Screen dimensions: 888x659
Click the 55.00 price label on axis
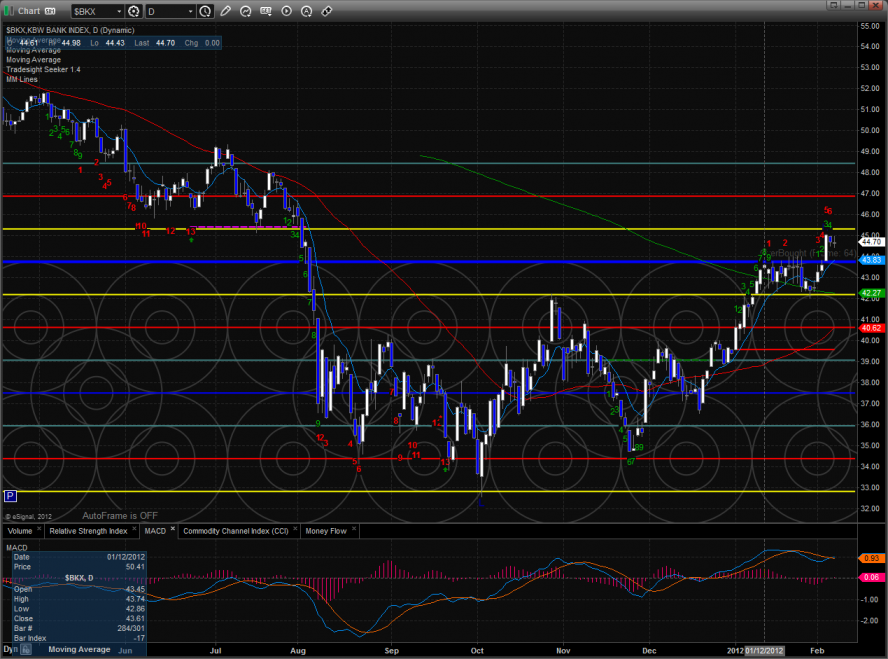(x=870, y=26)
